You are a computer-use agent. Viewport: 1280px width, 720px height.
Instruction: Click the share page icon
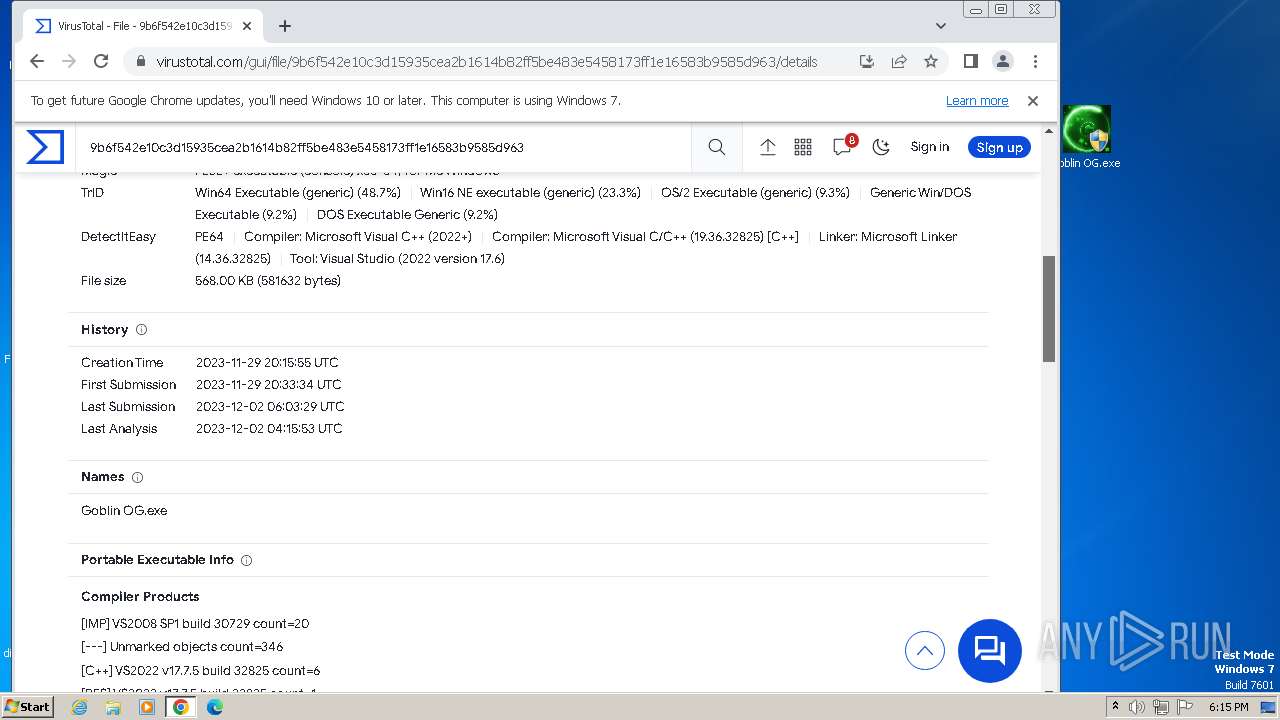coord(899,61)
